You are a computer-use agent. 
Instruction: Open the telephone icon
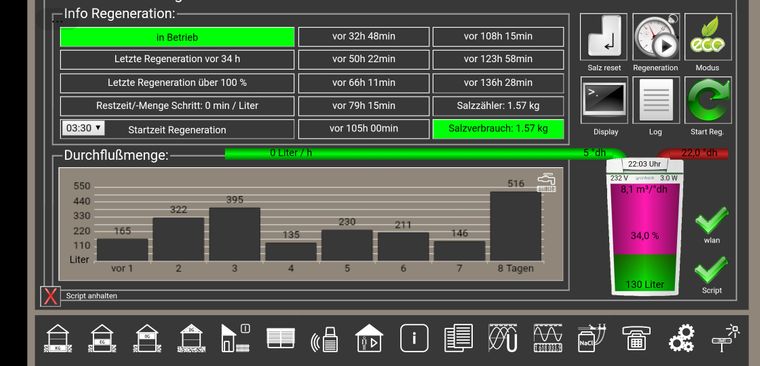(x=636, y=338)
